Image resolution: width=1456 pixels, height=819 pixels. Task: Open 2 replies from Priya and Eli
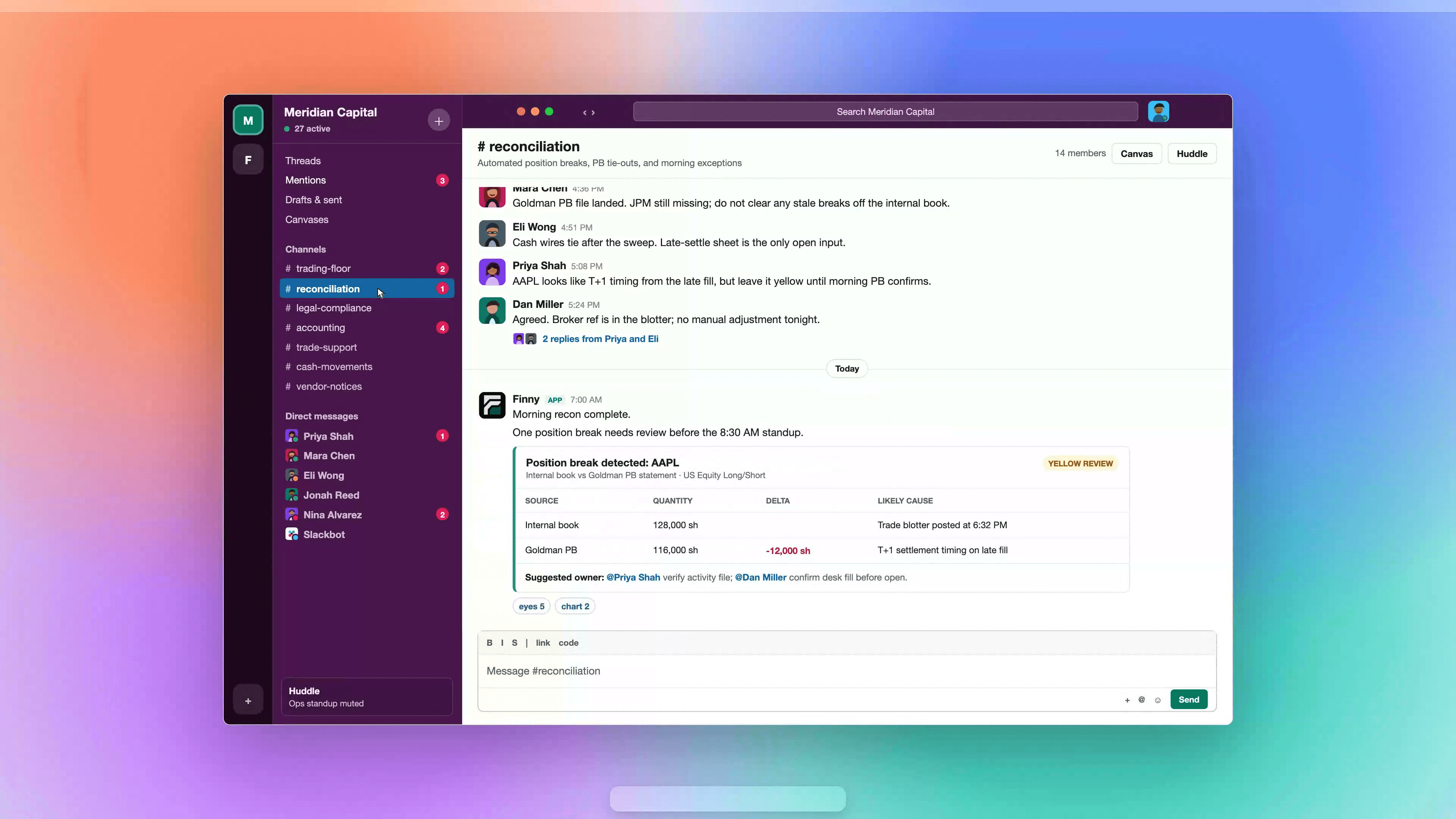click(x=600, y=339)
